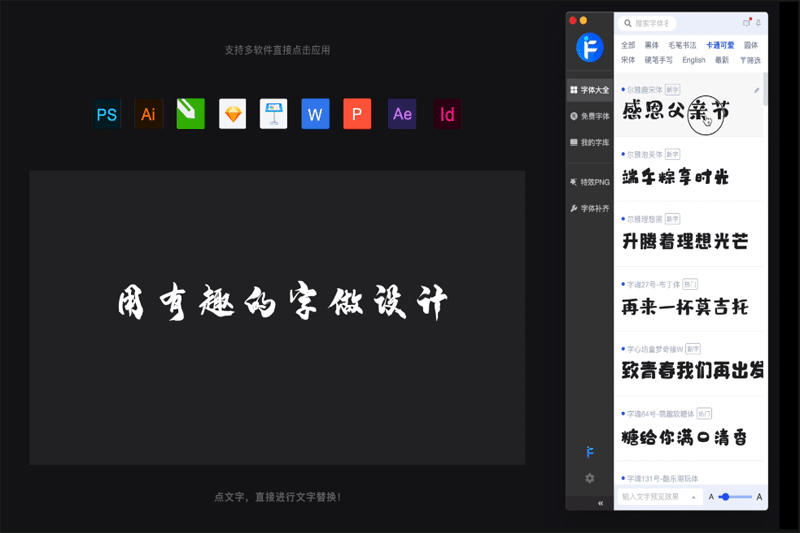Expand the preview text dropdown arrow
The image size is (800, 533).
click(x=693, y=497)
